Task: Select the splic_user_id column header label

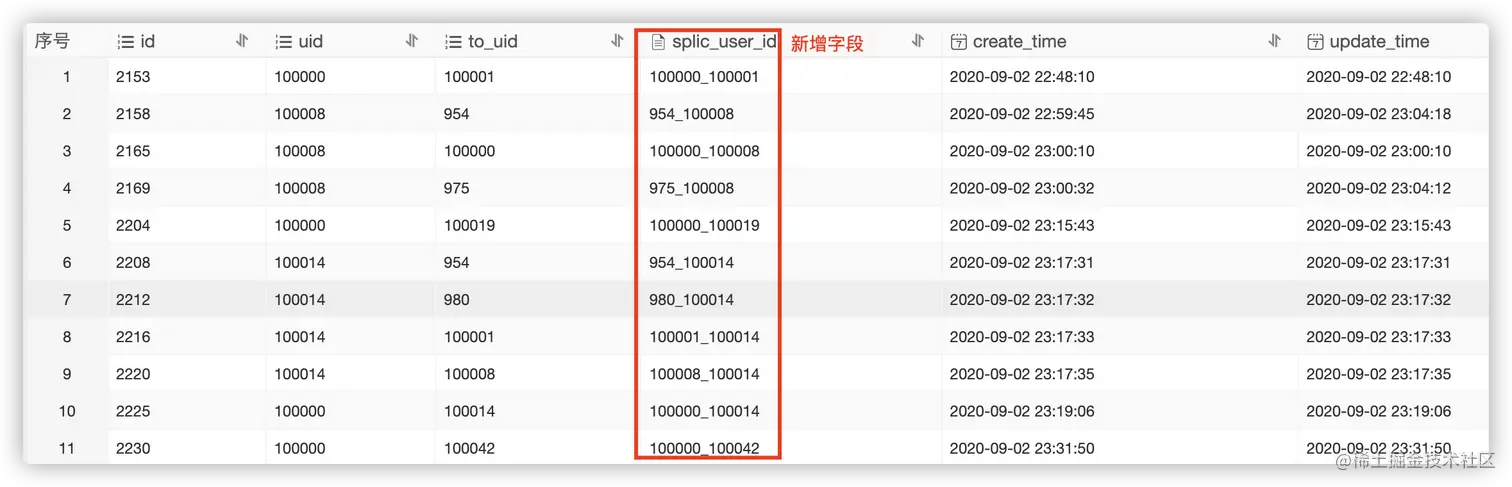Action: pos(724,42)
